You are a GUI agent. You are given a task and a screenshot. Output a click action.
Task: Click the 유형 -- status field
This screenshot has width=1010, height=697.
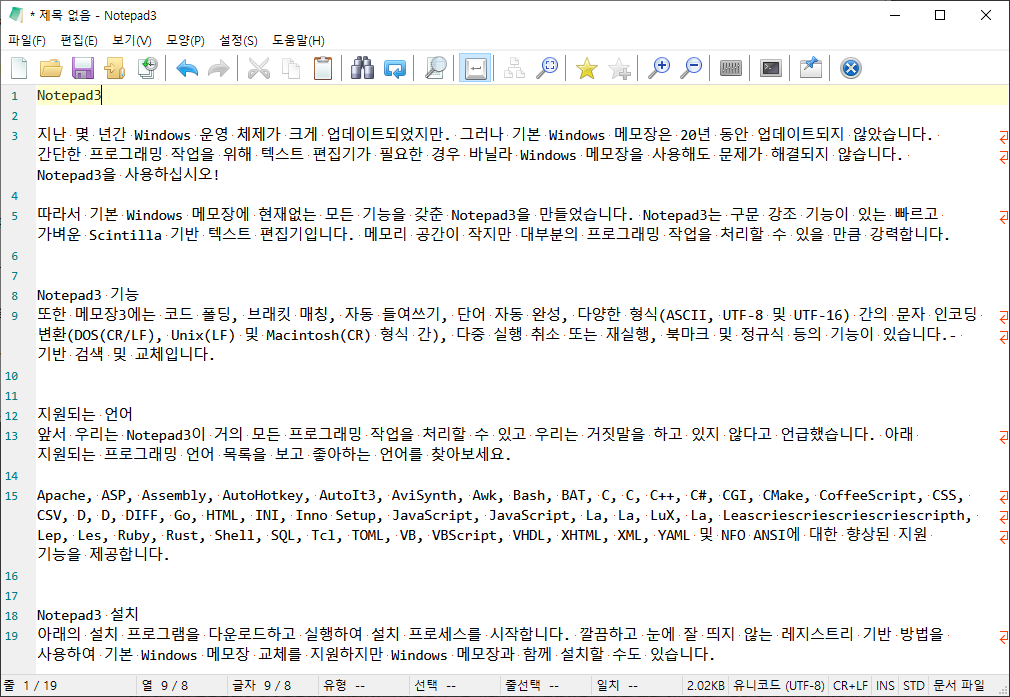pos(363,685)
